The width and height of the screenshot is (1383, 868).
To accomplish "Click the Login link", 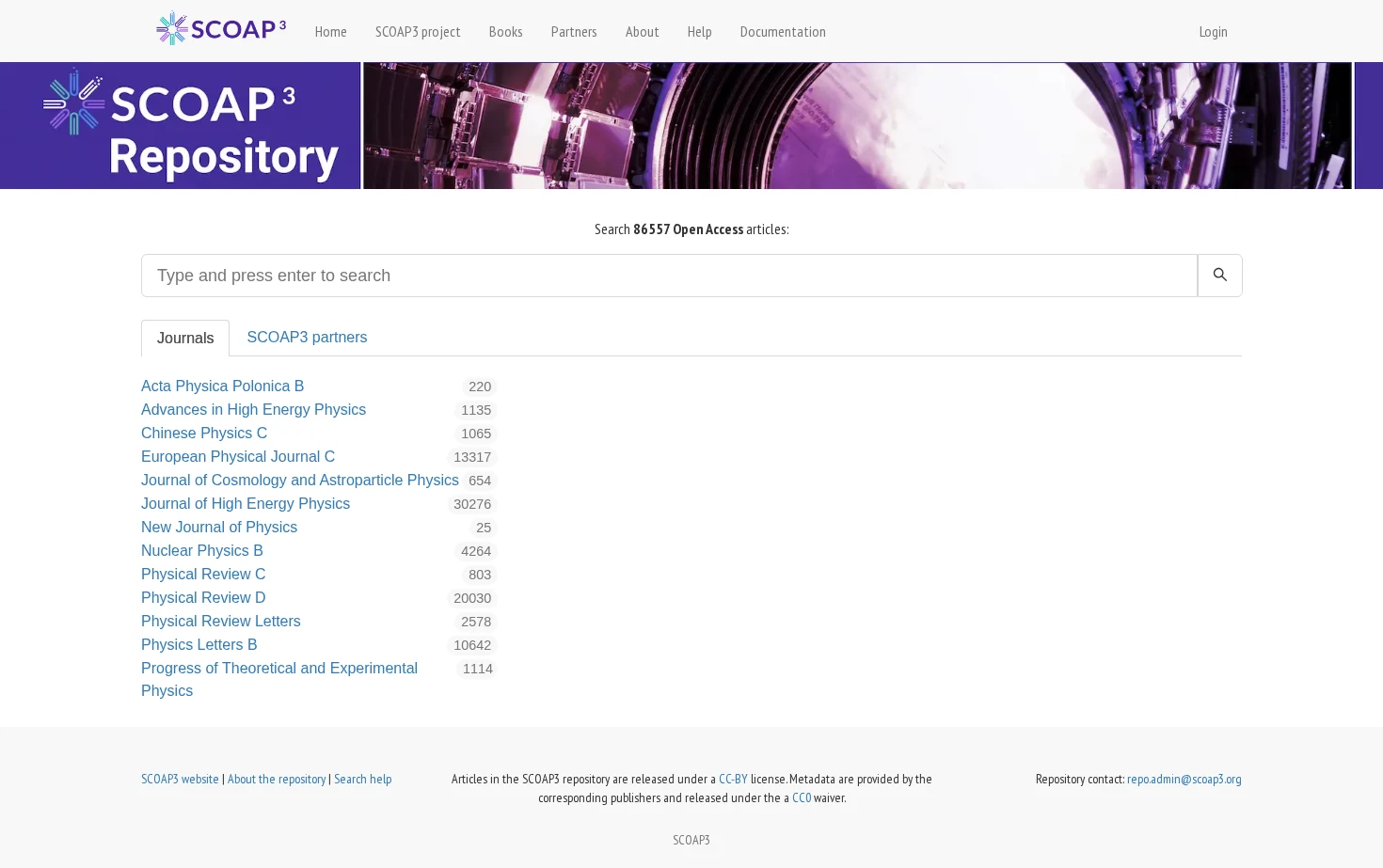I will [1213, 32].
